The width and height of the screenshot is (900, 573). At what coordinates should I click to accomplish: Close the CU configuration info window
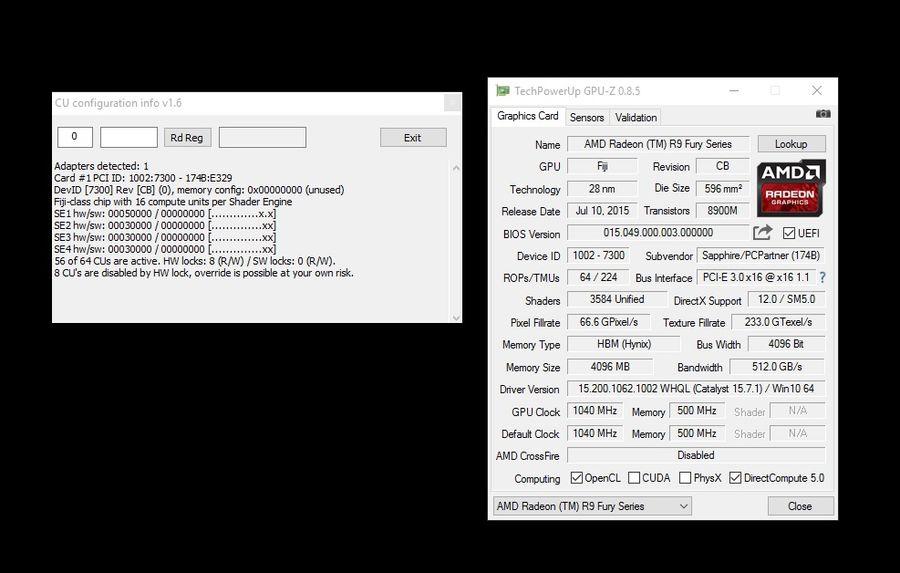pos(452,103)
